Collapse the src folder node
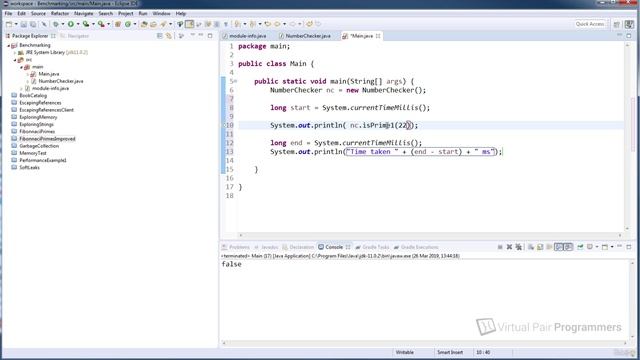640x360 pixels. [15, 60]
